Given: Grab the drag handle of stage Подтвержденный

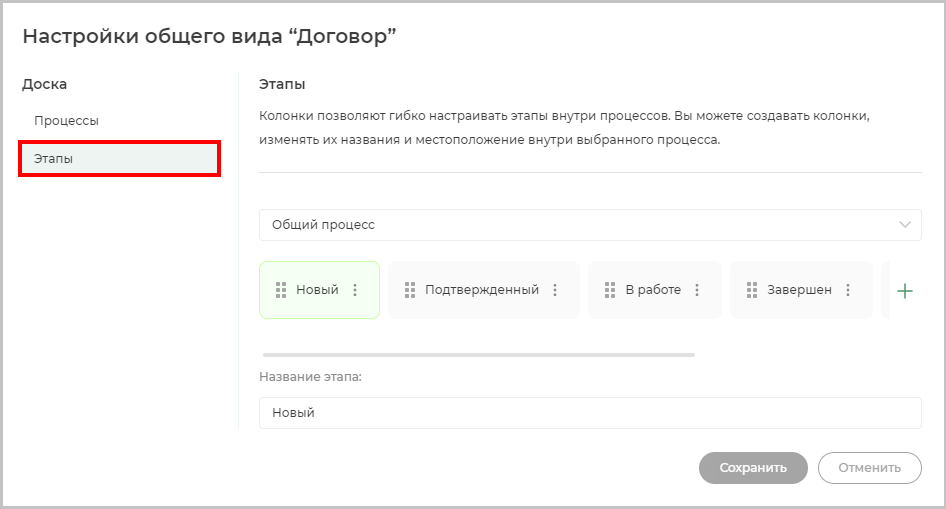Looking at the screenshot, I should point(410,290).
